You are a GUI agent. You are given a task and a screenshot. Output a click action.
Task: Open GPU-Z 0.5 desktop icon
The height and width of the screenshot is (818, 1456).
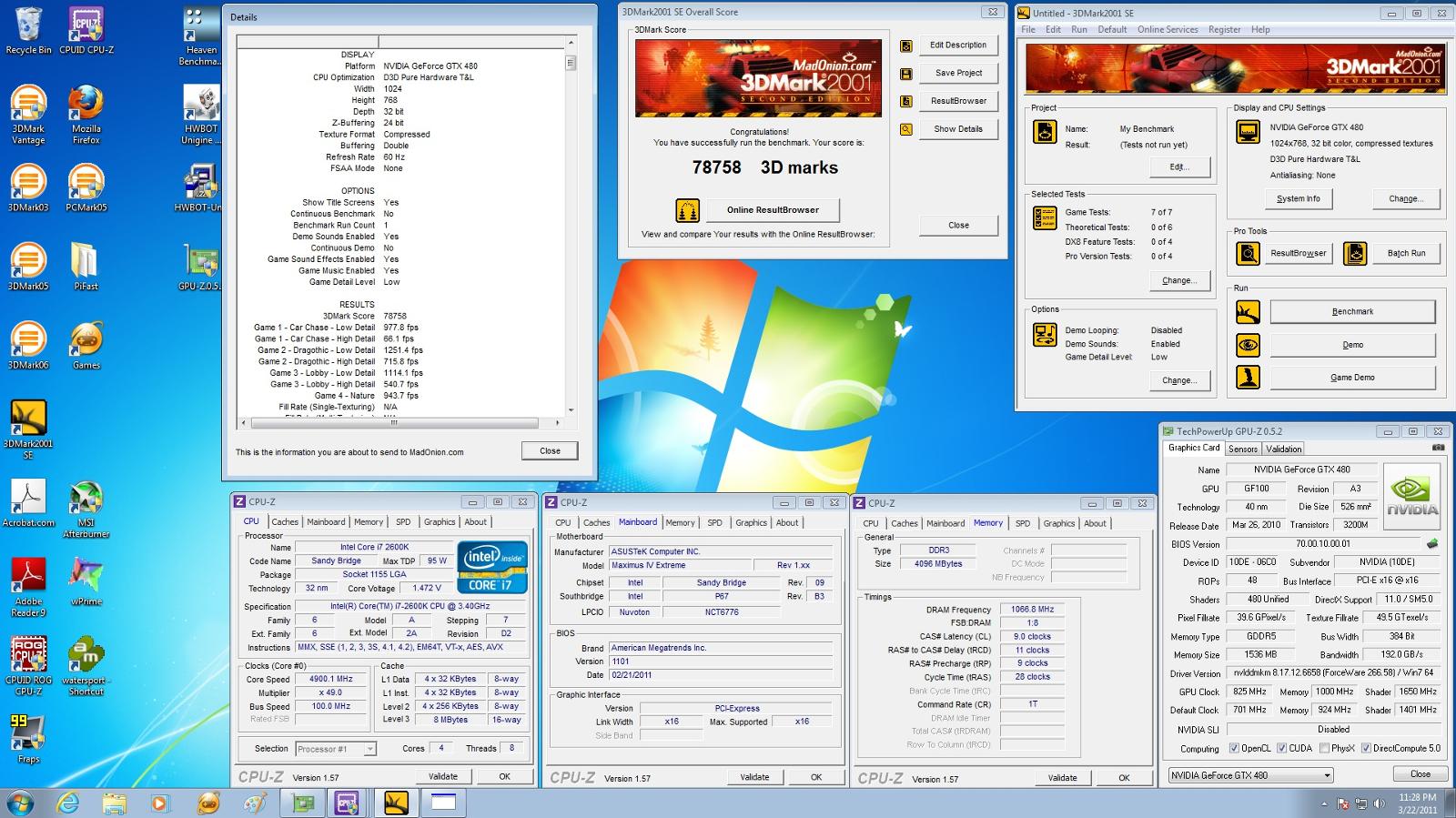pos(199,267)
